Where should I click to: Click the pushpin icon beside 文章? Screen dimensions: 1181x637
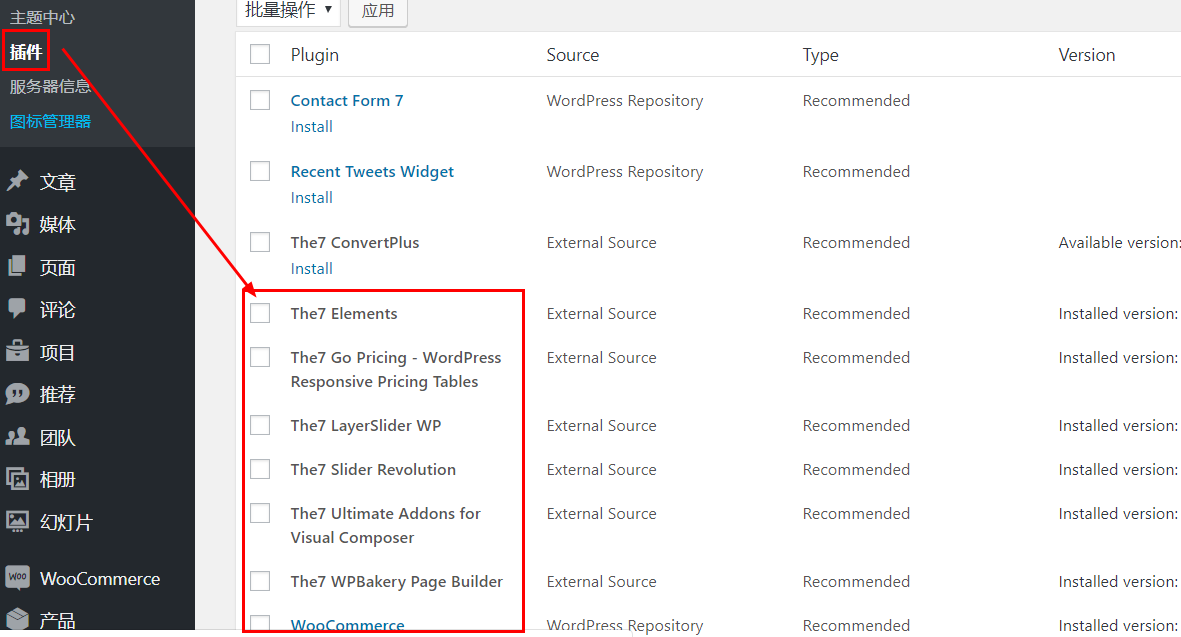pyautogui.click(x=17, y=182)
